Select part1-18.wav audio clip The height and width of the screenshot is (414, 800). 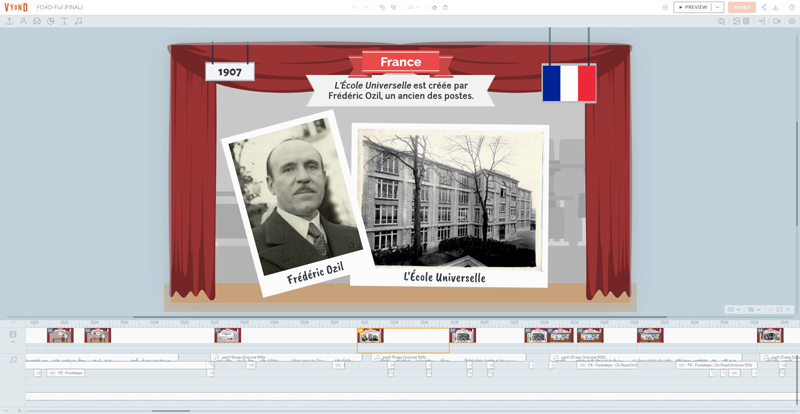(286, 357)
